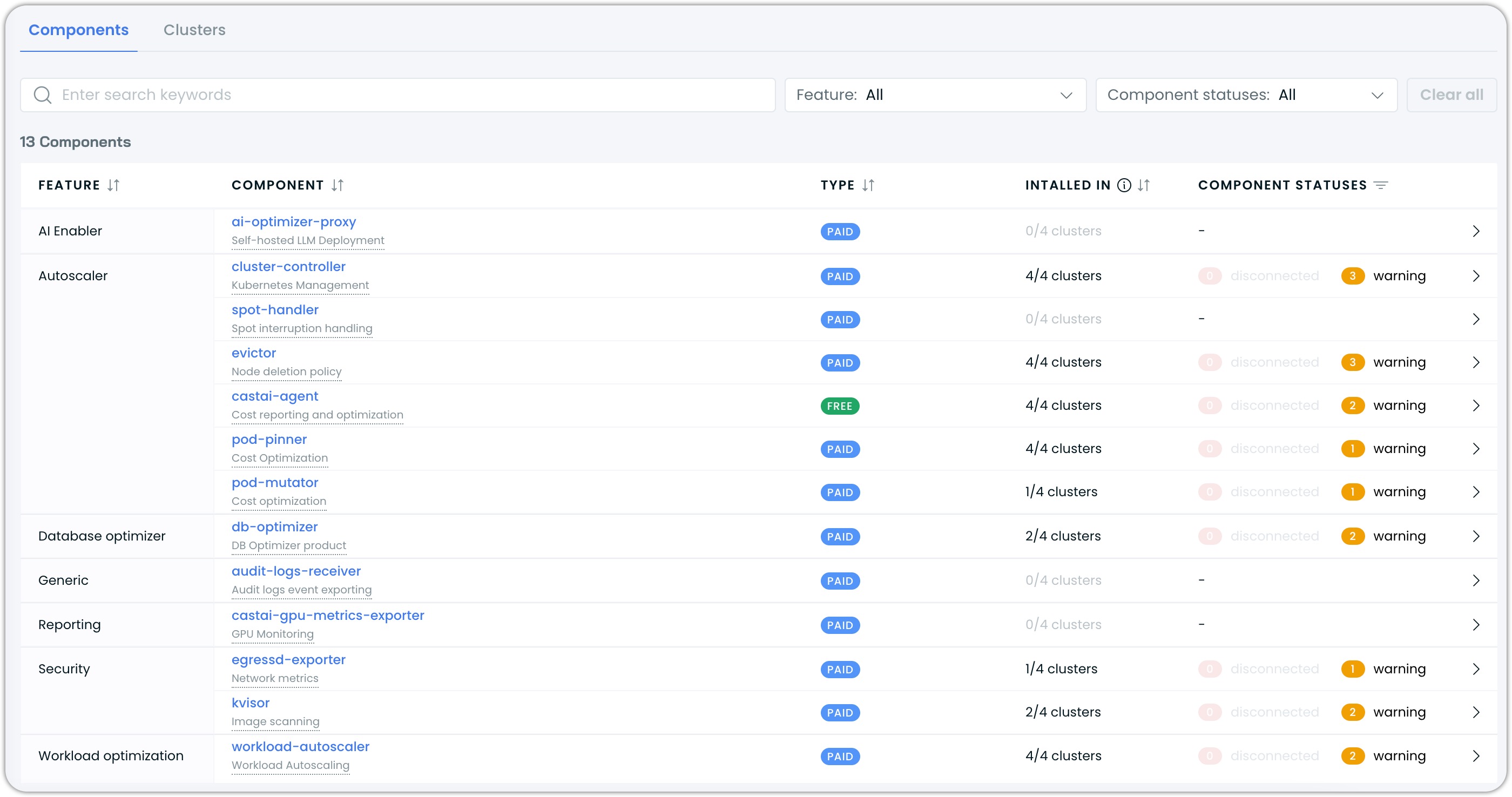Image resolution: width=1512 pixels, height=797 pixels.
Task: Click the Clear all button
Action: [x=1451, y=95]
